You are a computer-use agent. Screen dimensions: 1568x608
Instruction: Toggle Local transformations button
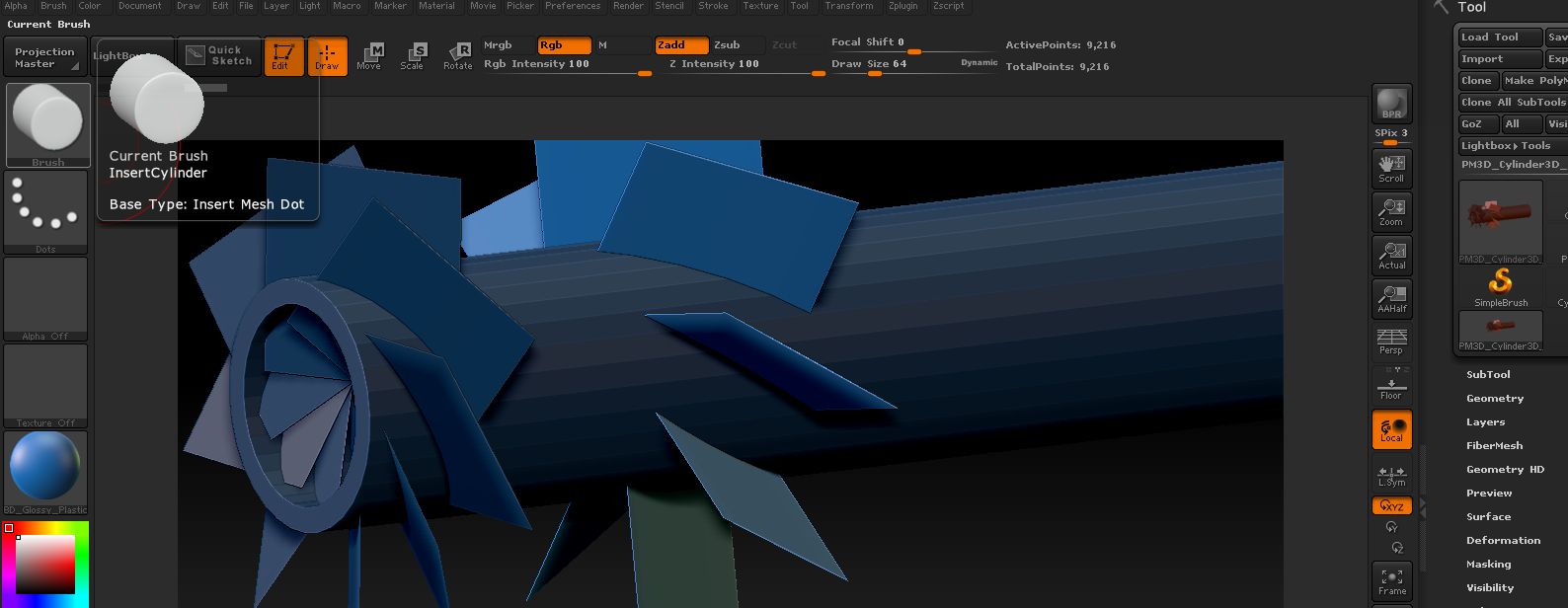coord(1391,429)
